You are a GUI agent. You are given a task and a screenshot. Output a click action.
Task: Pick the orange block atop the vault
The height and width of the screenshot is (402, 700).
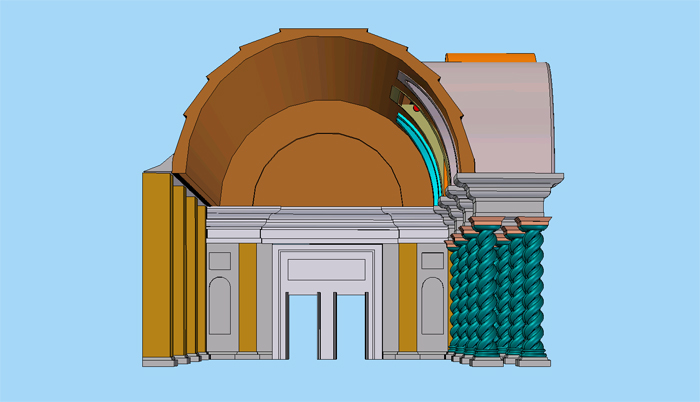tap(490, 58)
